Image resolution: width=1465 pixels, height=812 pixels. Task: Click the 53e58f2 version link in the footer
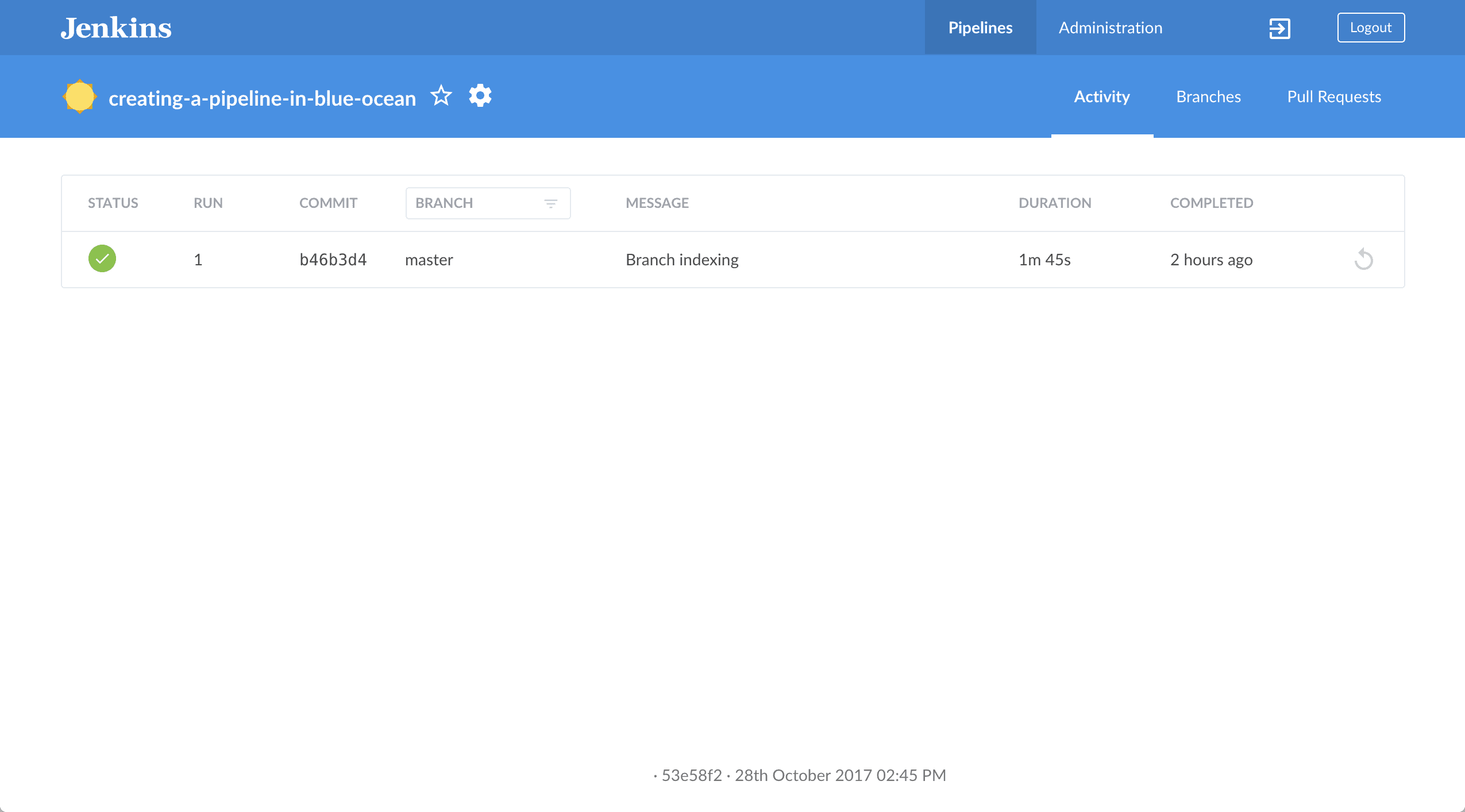(691, 775)
